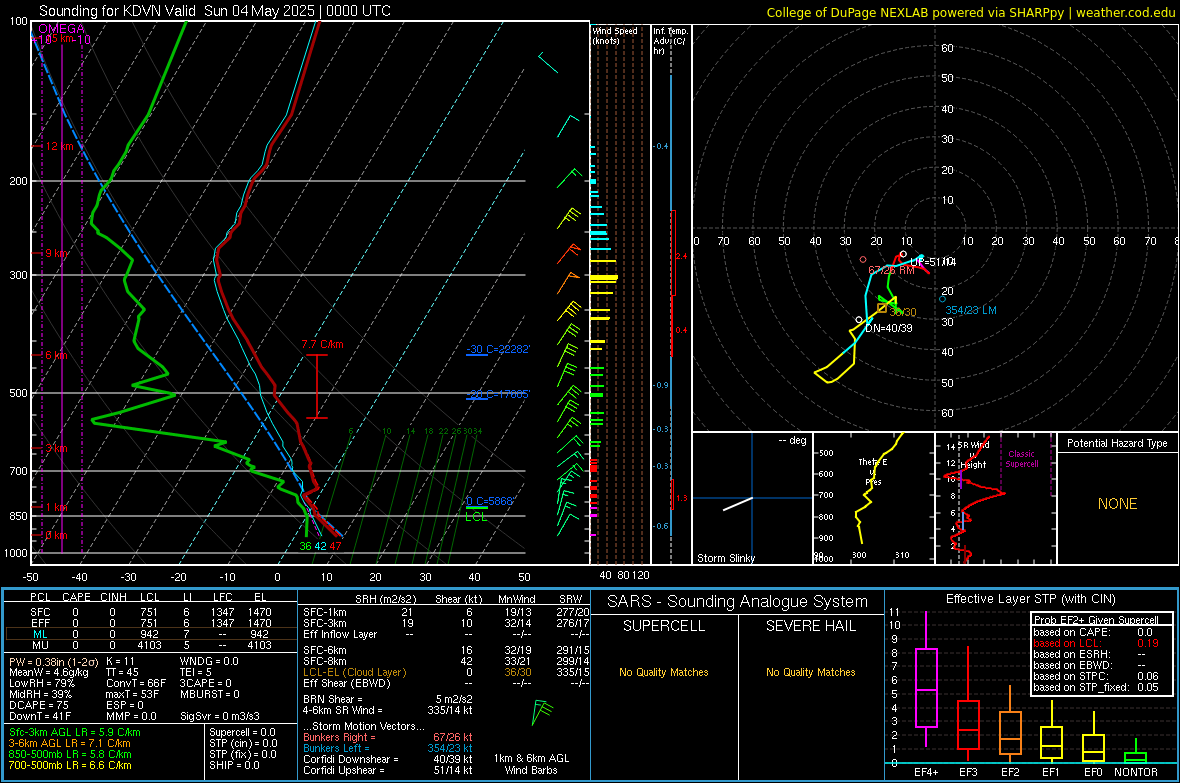This screenshot has height=783, width=1180.
Task: Click the 'DCAPE = 75' value
Action: click(39, 705)
